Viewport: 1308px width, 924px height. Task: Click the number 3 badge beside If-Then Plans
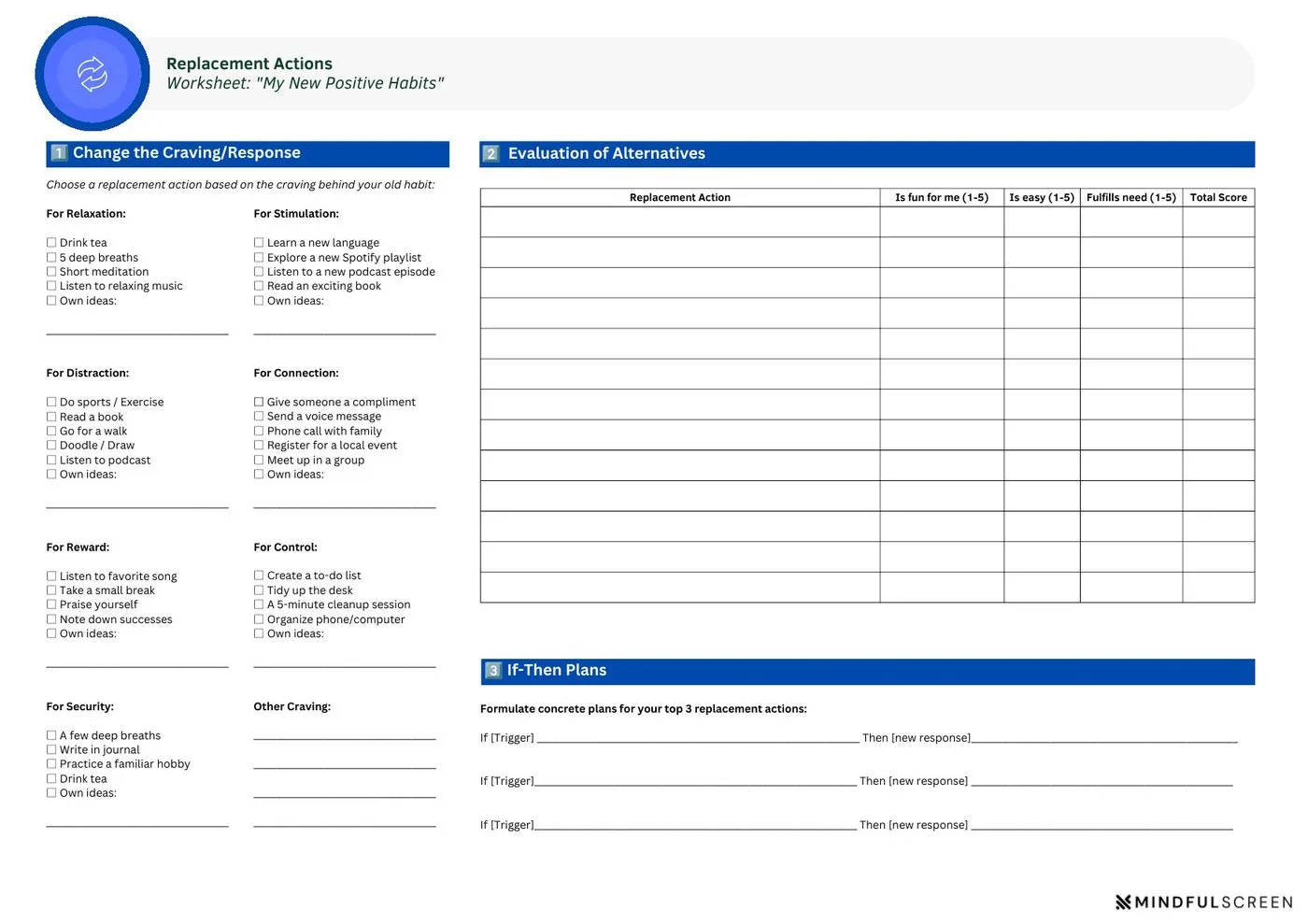(493, 671)
